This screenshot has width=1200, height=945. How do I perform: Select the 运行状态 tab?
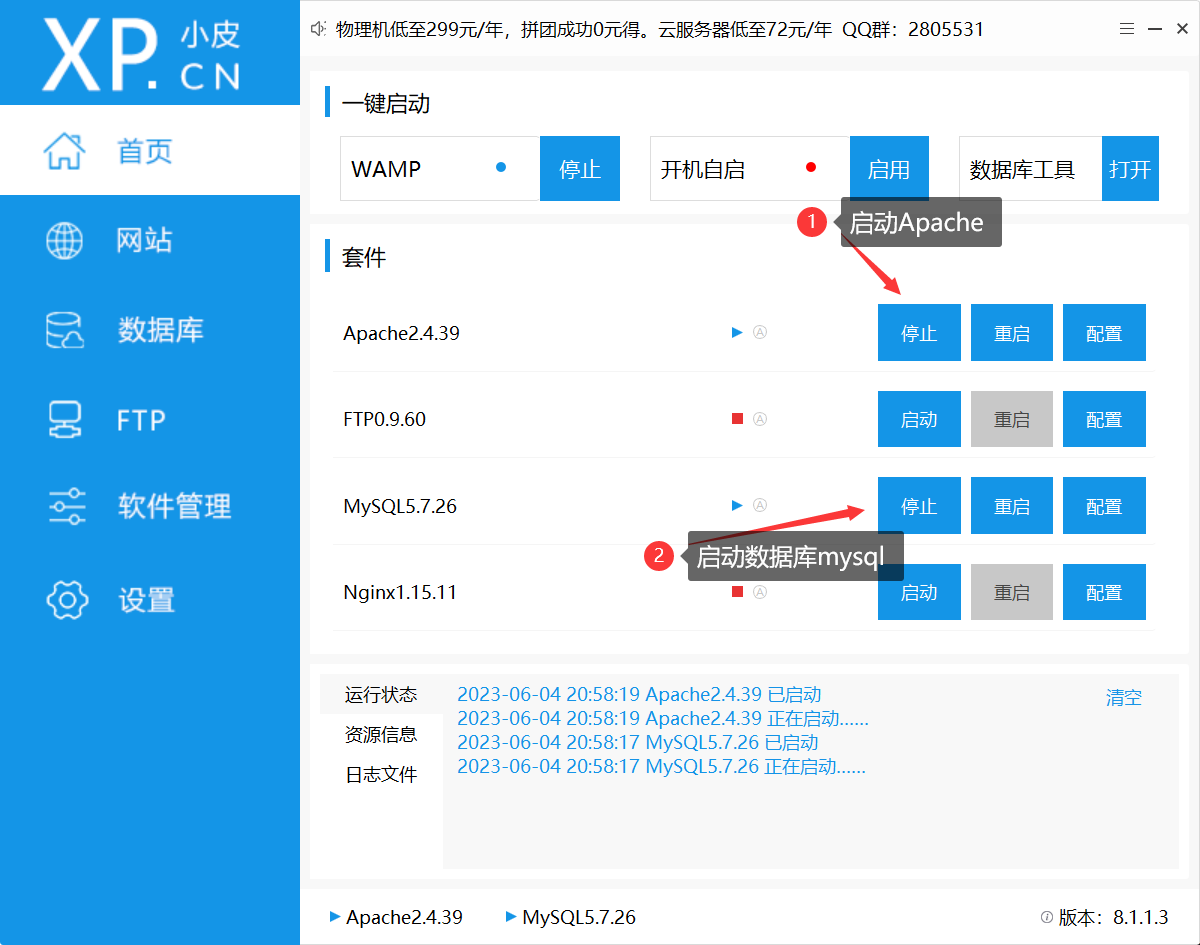381,695
